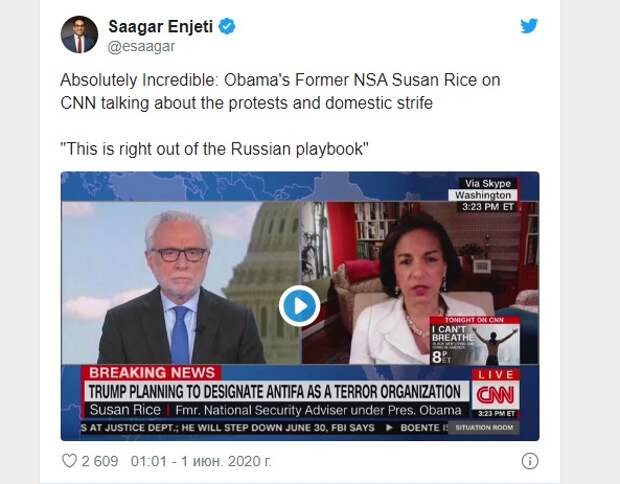
Task: Click the 2 609 likes count
Action: pyautogui.click(x=100, y=461)
